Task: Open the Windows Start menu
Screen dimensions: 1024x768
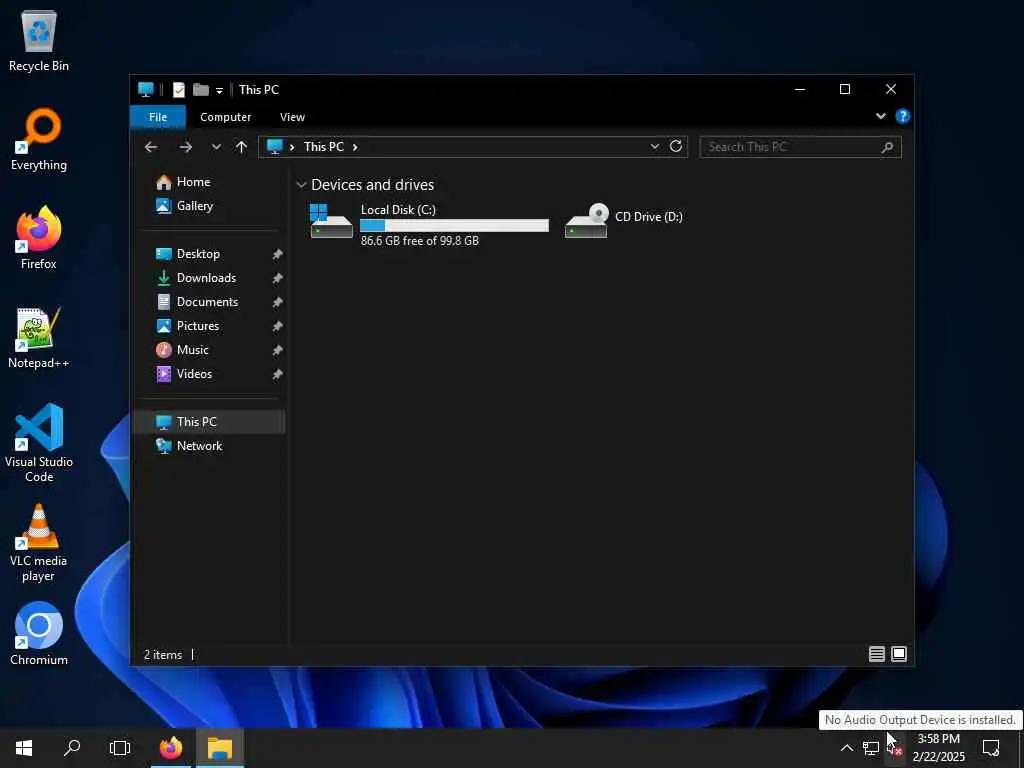Action: (x=24, y=748)
